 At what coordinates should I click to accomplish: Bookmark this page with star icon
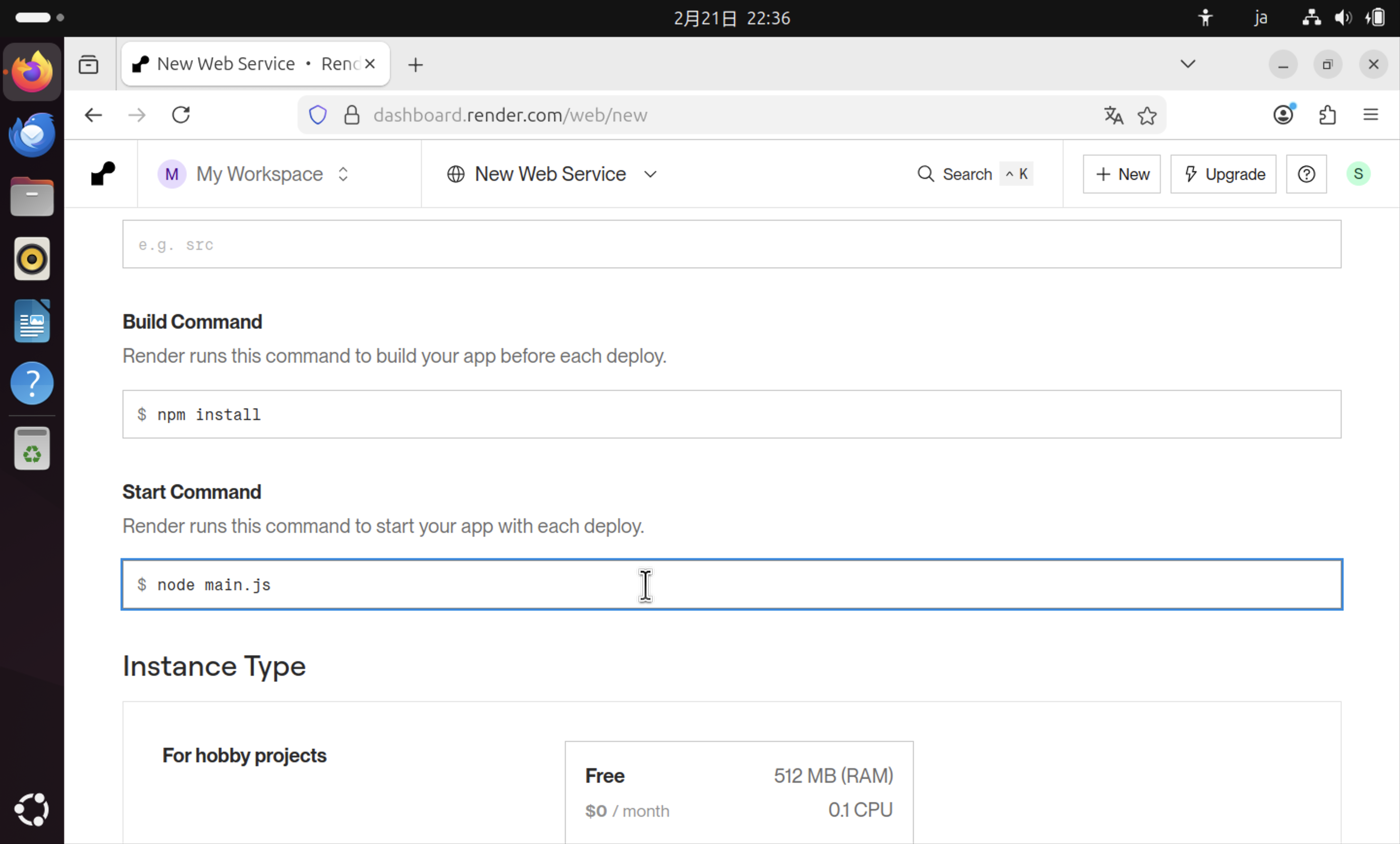click(1147, 115)
